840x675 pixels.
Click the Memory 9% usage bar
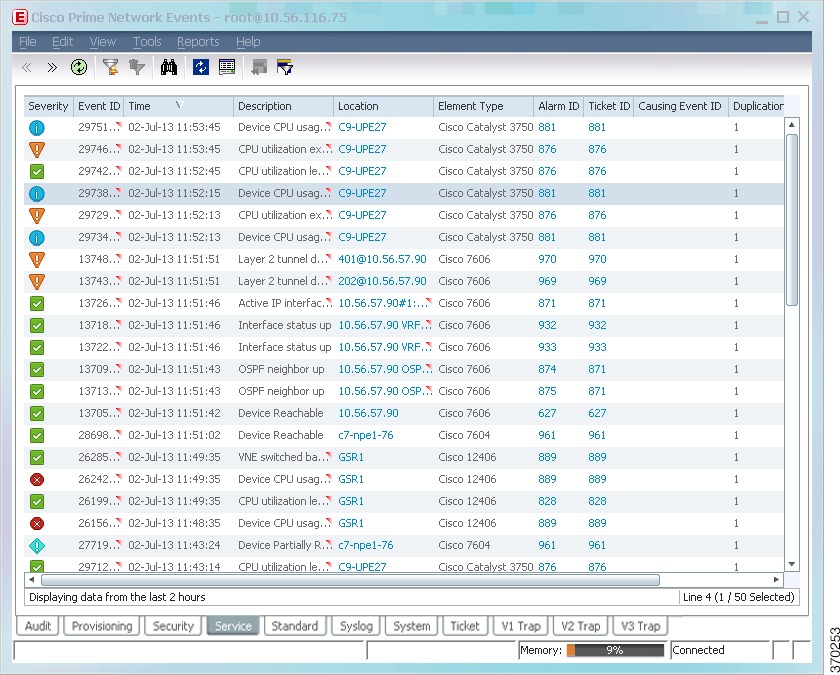pyautogui.click(x=615, y=650)
